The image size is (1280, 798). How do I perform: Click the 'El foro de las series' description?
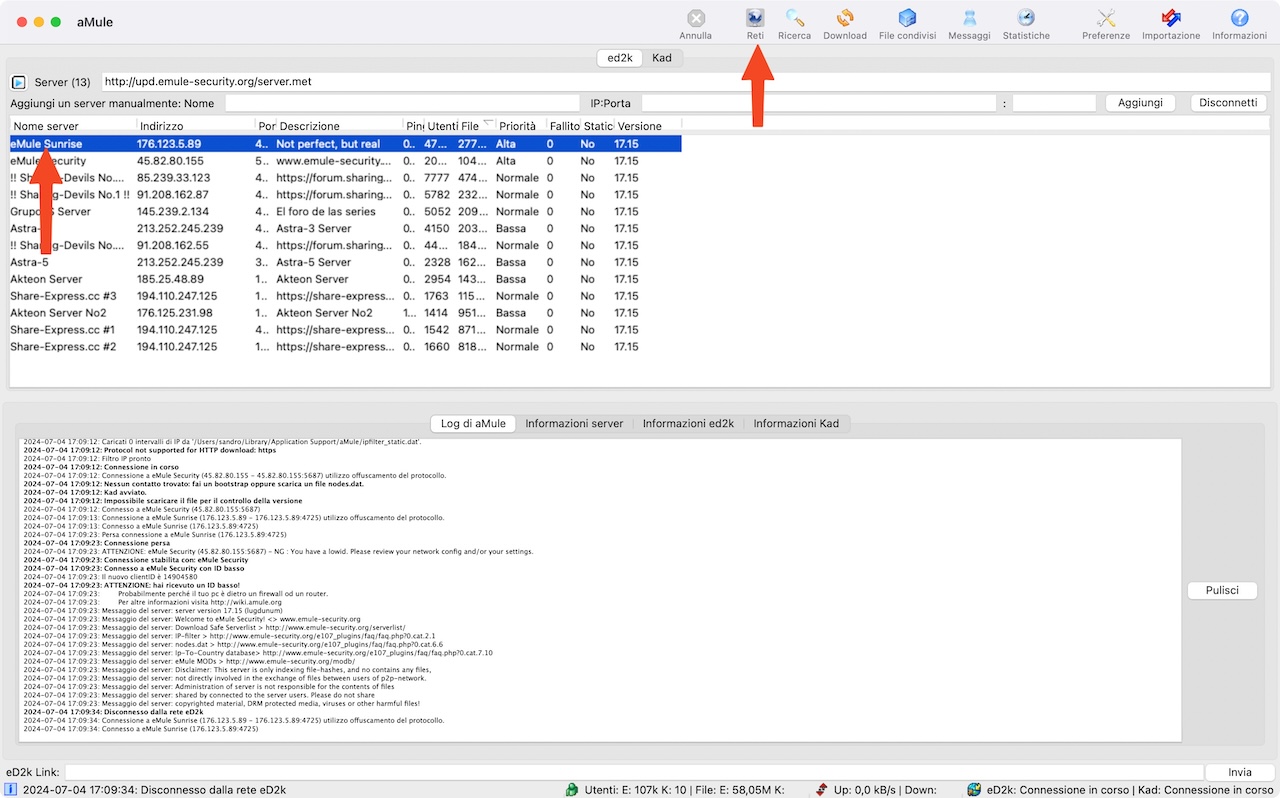326,212
